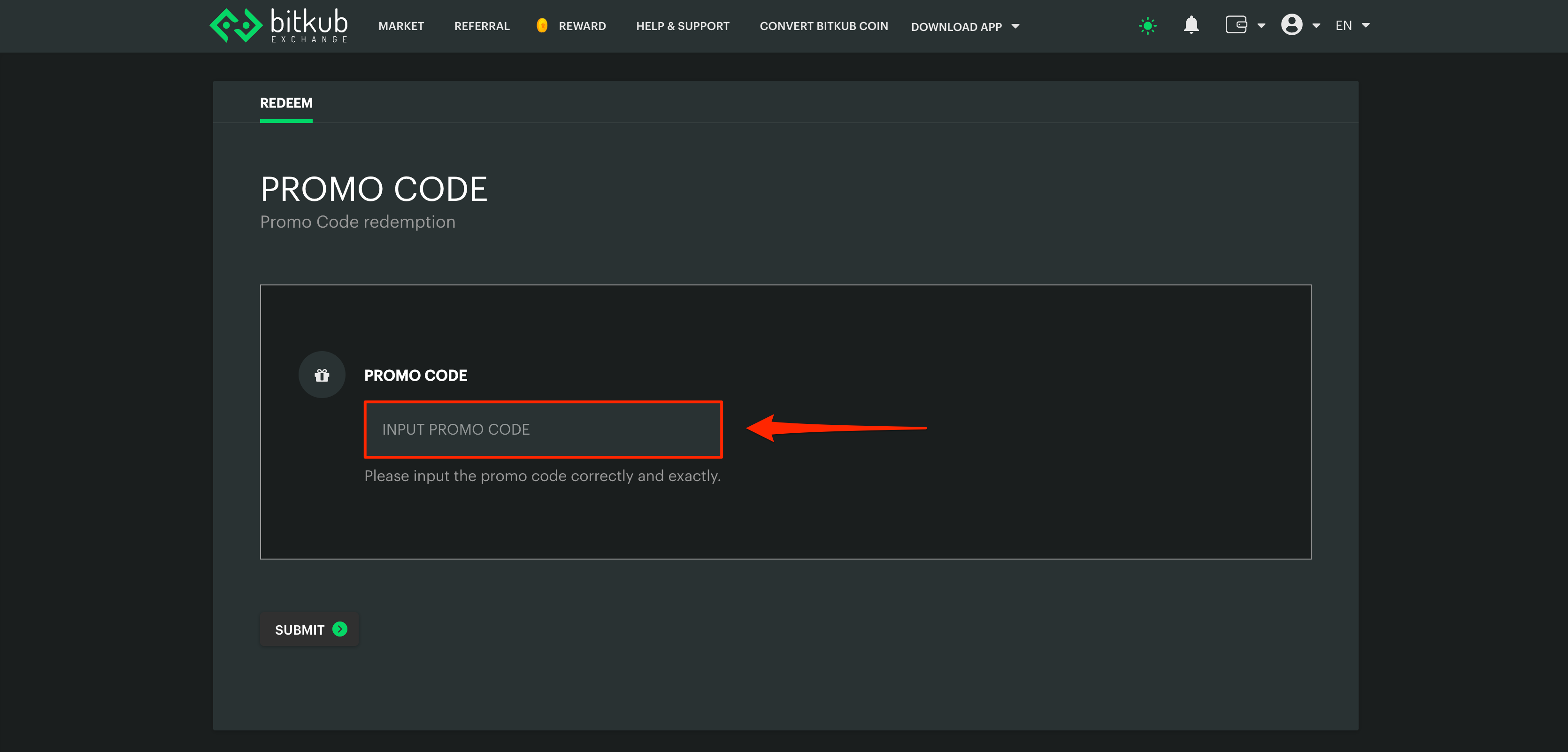Click the user account avatar icon
This screenshot has width=1568, height=752.
pyautogui.click(x=1291, y=25)
